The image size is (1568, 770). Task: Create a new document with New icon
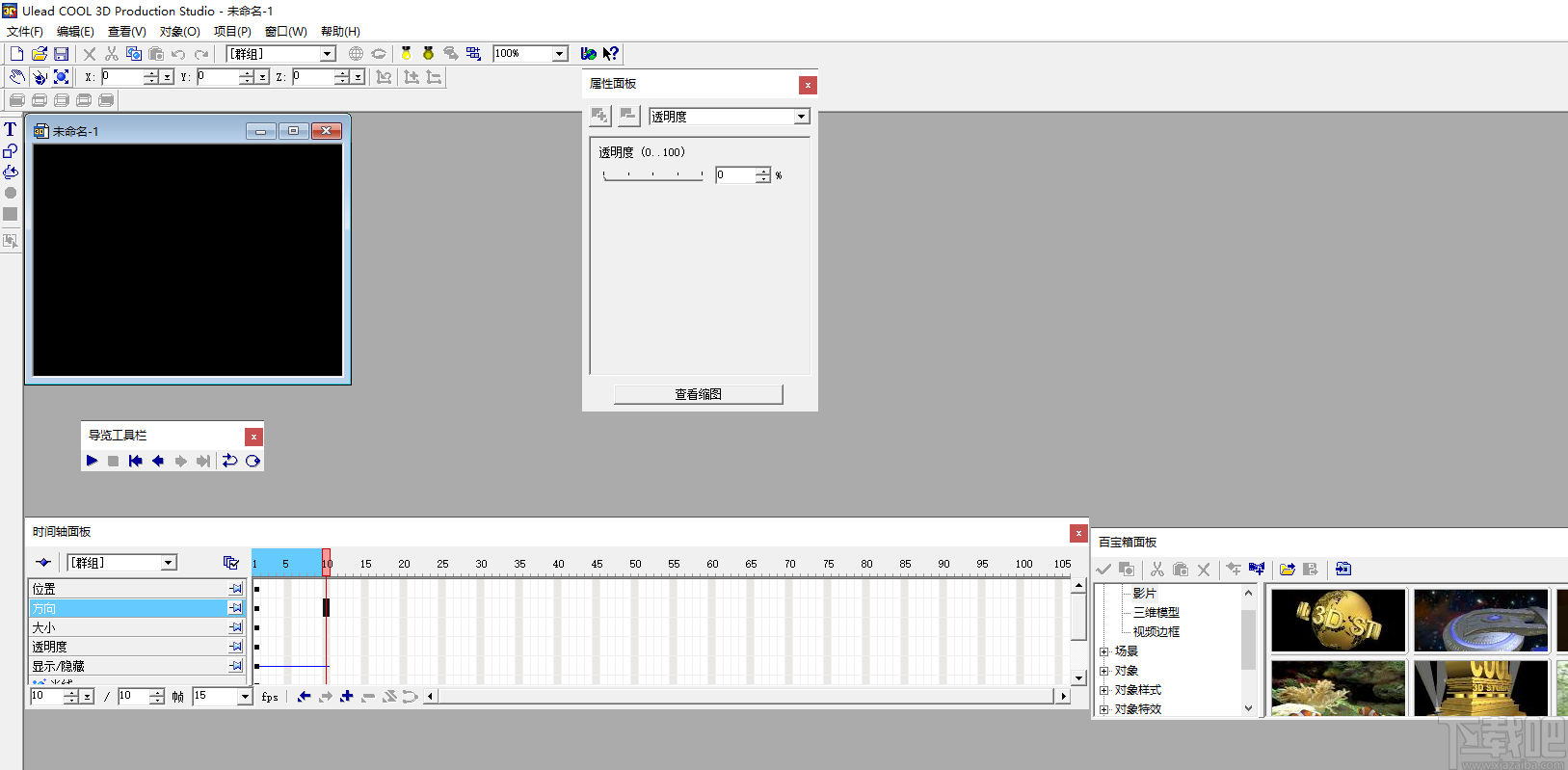16,54
